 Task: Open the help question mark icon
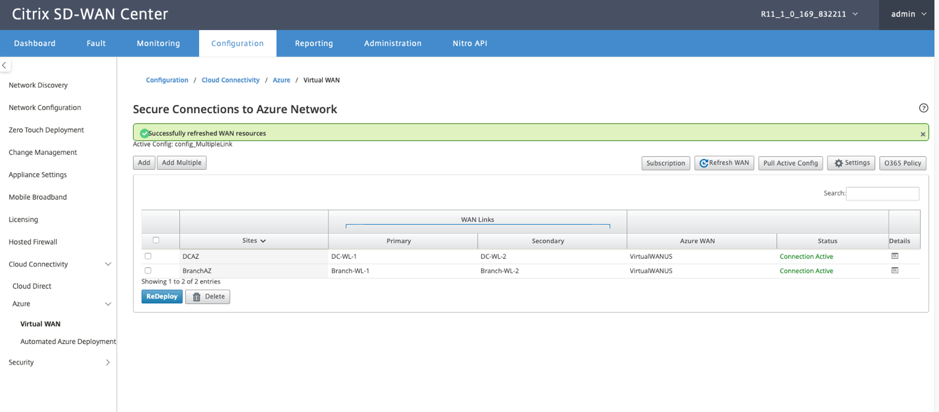tap(923, 108)
